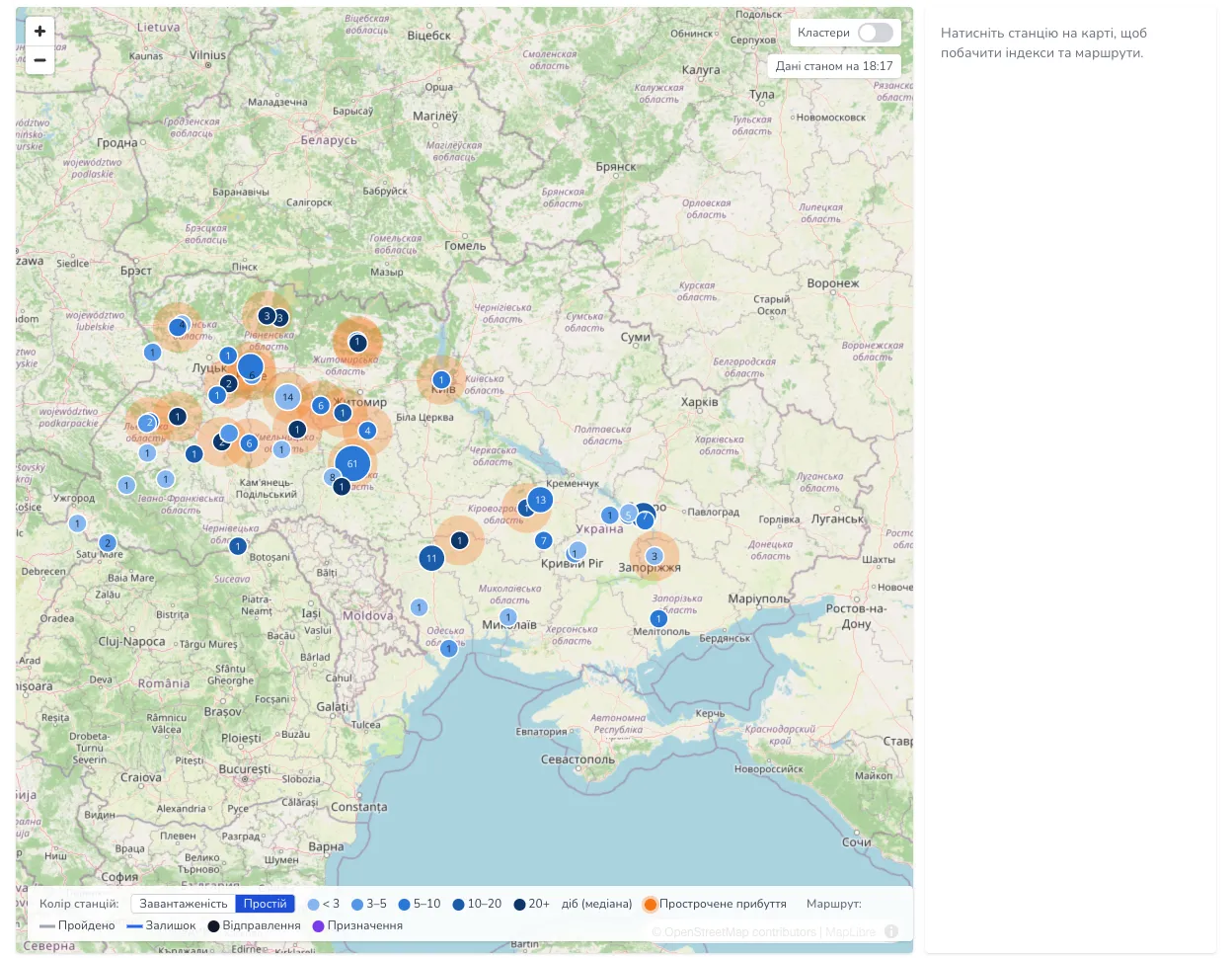Click the 'діб (медіана)' legend text
Viewport: 1232px width, 958px height.
596,904
